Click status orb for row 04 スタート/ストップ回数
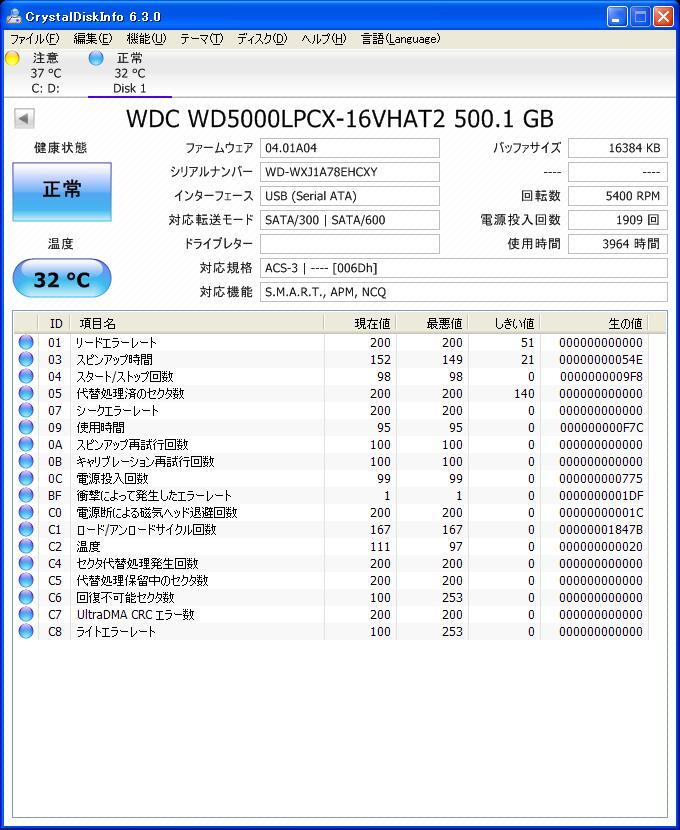This screenshot has height=830, width=680. click(x=26, y=376)
